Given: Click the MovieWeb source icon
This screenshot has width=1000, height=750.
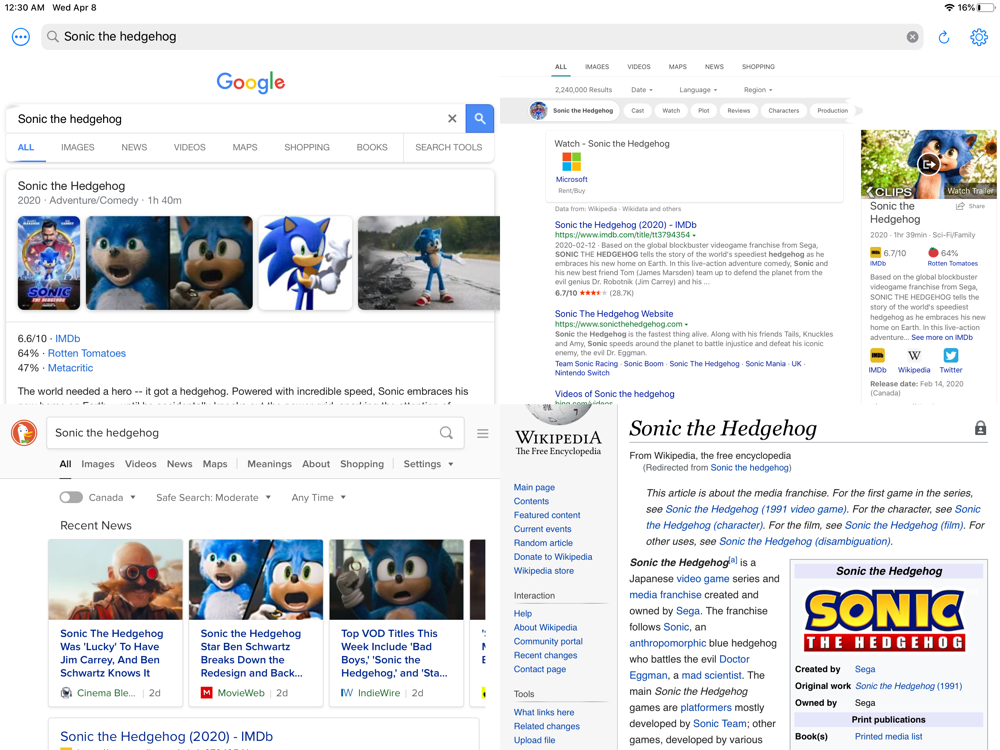Looking at the screenshot, I should (x=207, y=693).
